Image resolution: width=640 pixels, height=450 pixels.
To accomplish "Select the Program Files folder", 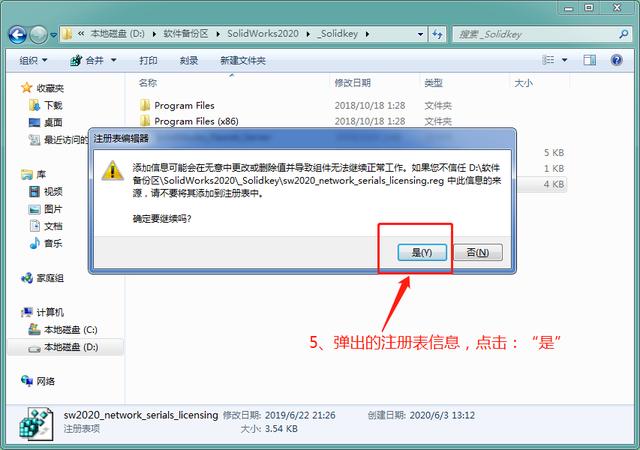I will pyautogui.click(x=184, y=105).
